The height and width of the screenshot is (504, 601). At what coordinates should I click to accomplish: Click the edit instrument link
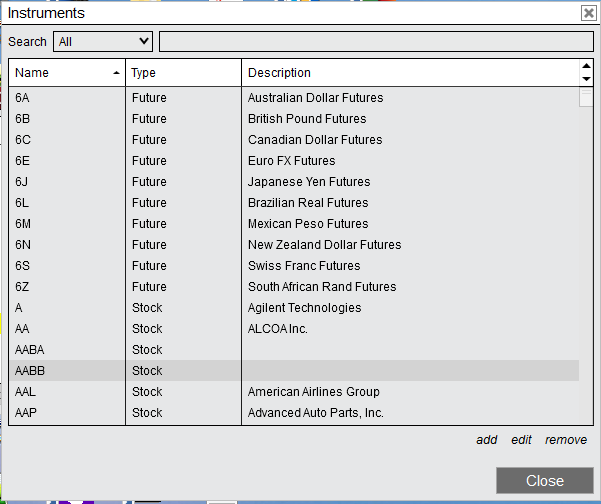pyautogui.click(x=521, y=440)
